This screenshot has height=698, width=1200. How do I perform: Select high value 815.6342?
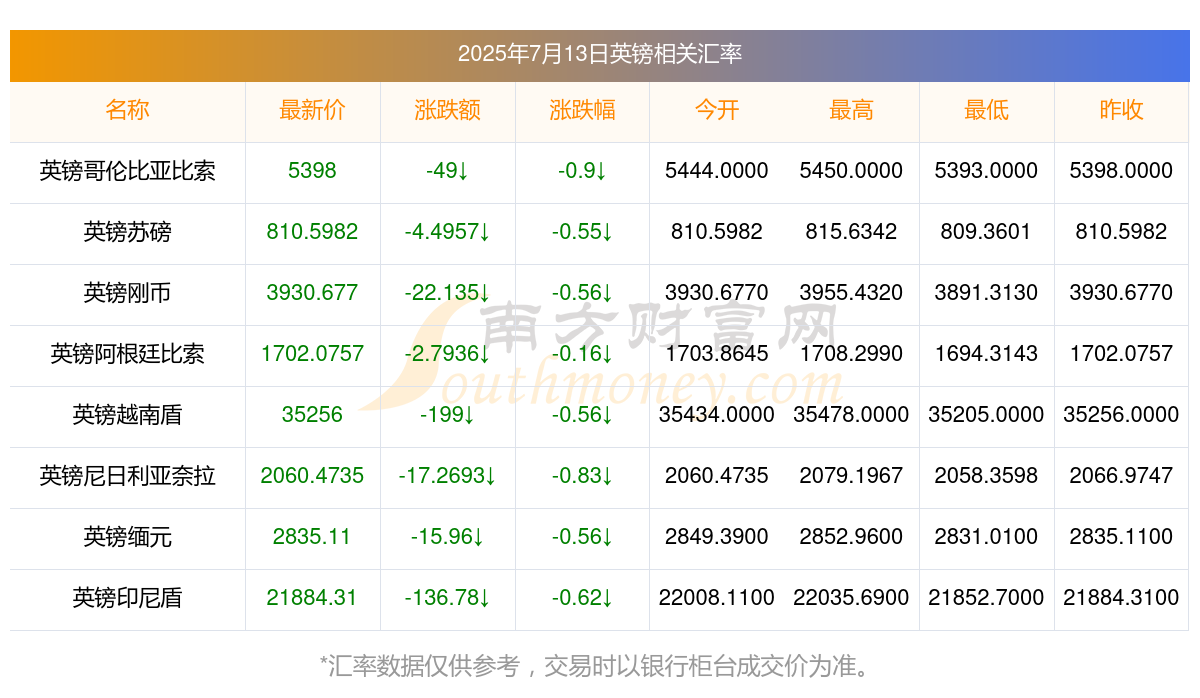click(x=851, y=232)
